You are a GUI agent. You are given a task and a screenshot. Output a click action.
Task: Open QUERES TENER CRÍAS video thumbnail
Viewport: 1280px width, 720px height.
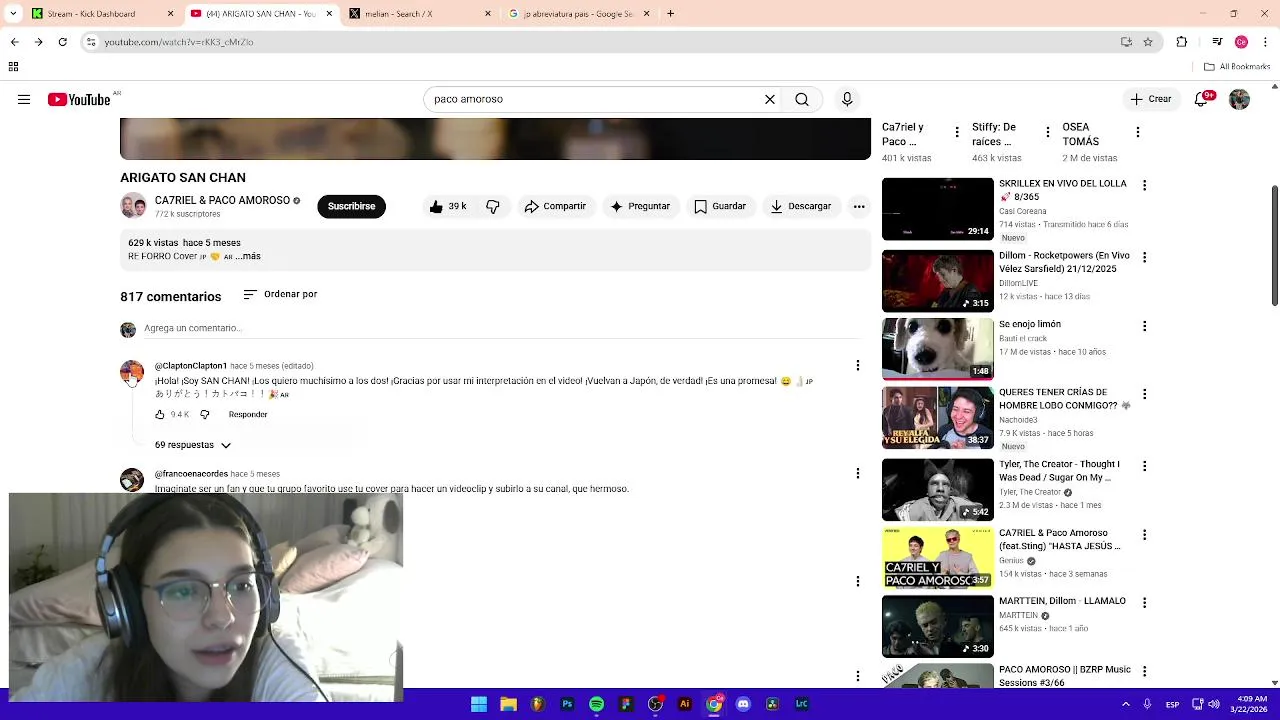pos(938,418)
